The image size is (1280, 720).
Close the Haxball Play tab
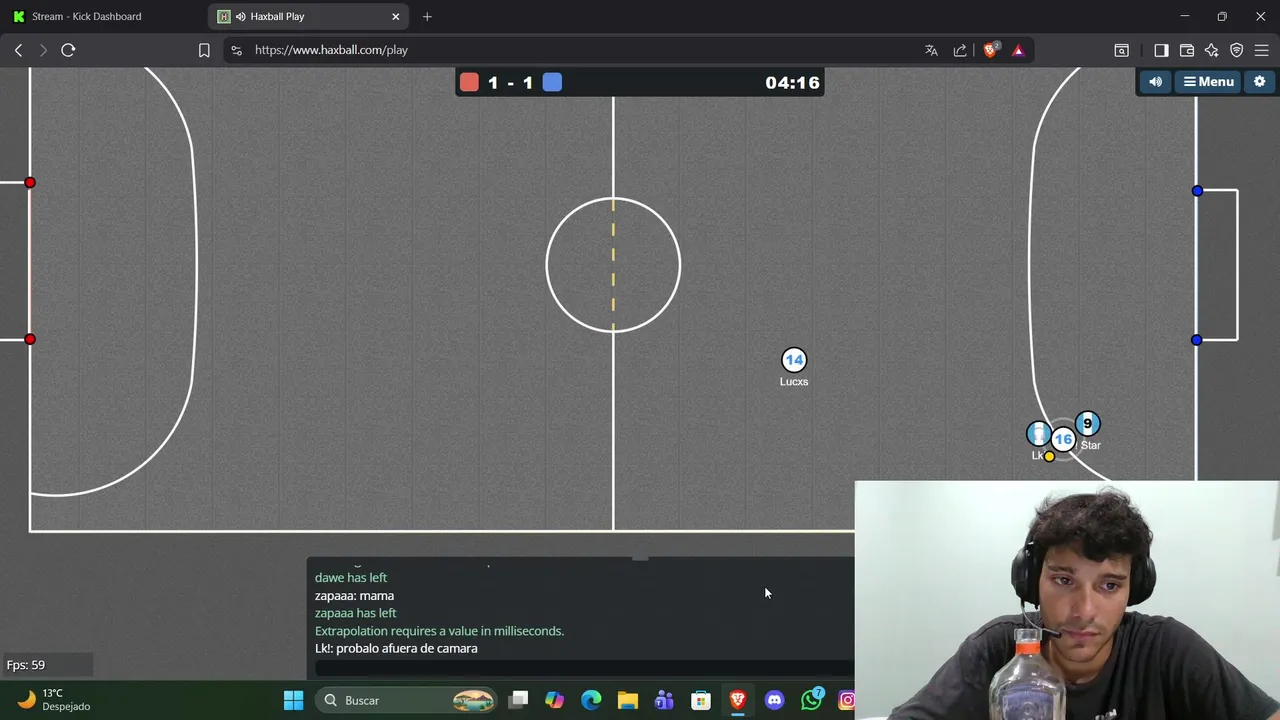396,16
